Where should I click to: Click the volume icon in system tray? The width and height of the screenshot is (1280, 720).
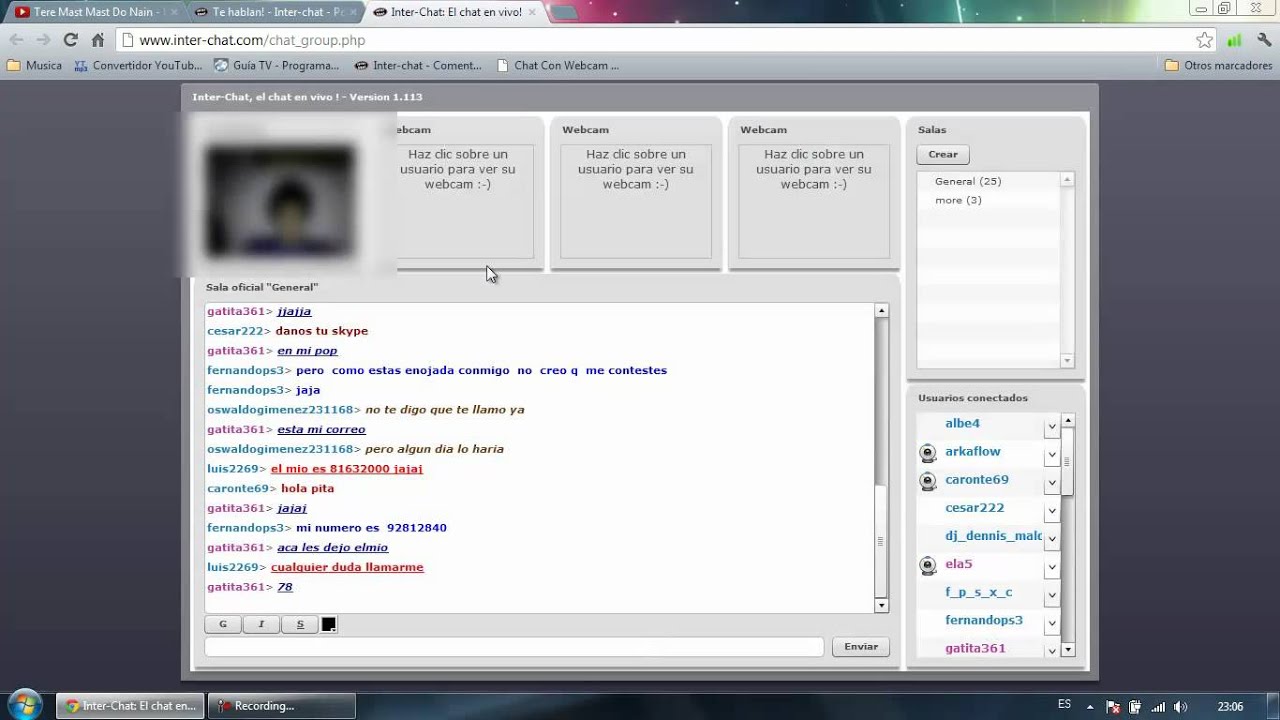(1181, 706)
